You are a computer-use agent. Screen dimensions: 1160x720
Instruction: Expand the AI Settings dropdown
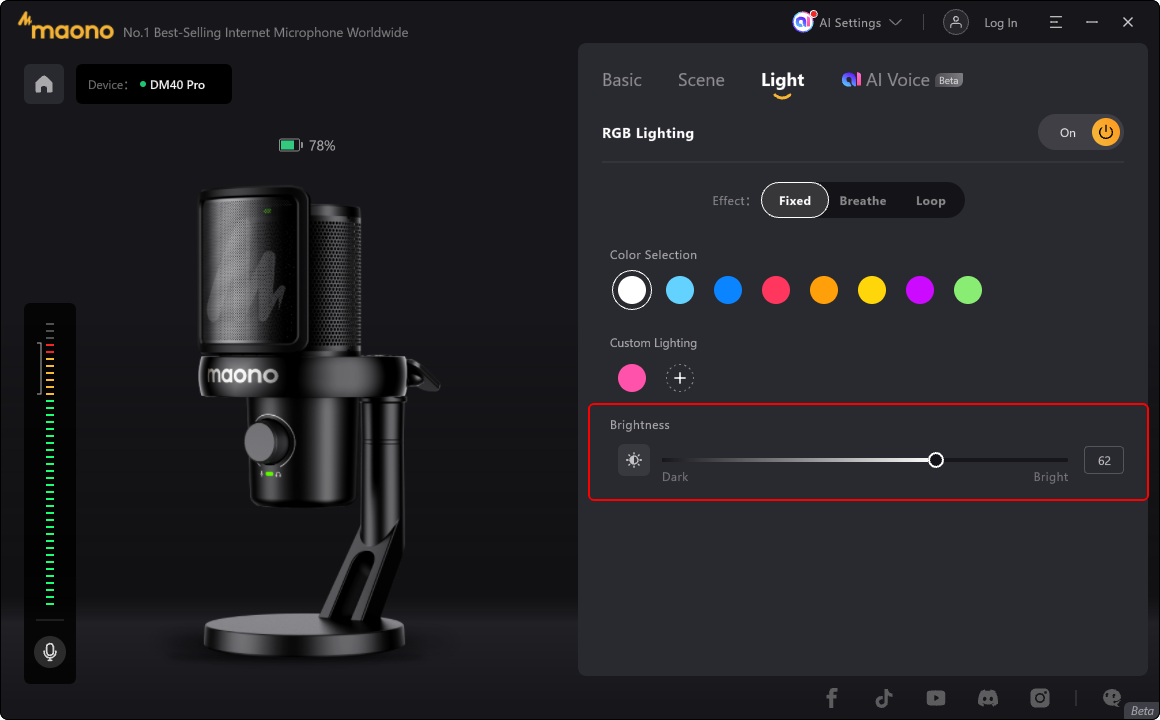point(895,22)
